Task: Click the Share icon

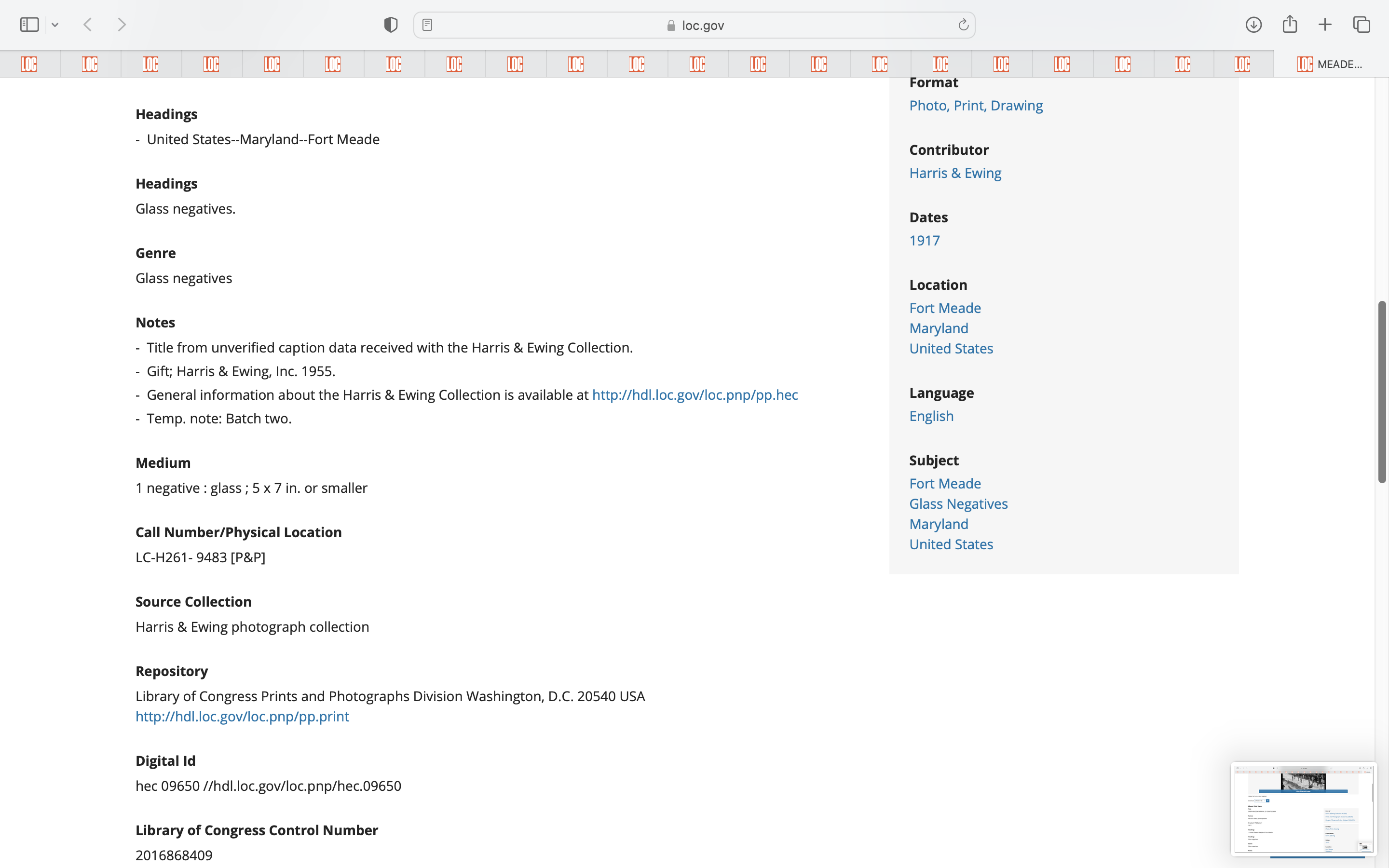Action: [x=1290, y=25]
